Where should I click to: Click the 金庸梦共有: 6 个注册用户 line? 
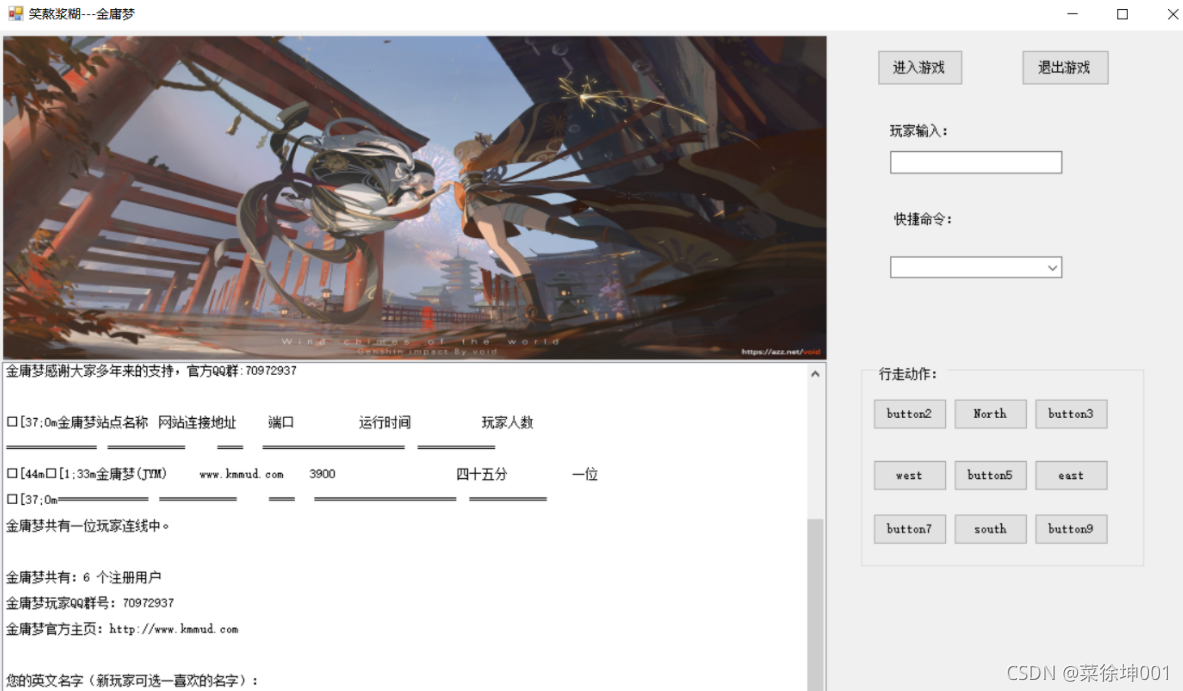tap(84, 577)
